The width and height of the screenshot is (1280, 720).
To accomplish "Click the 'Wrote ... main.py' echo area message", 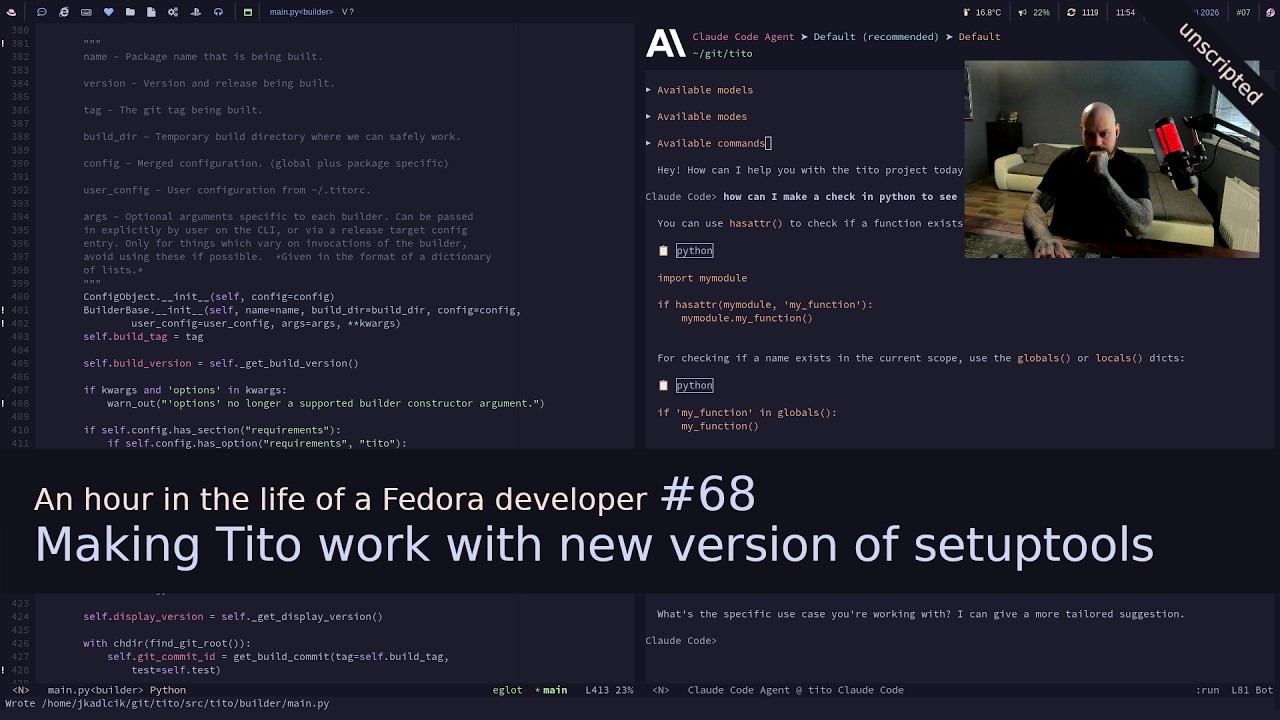I will tap(167, 704).
